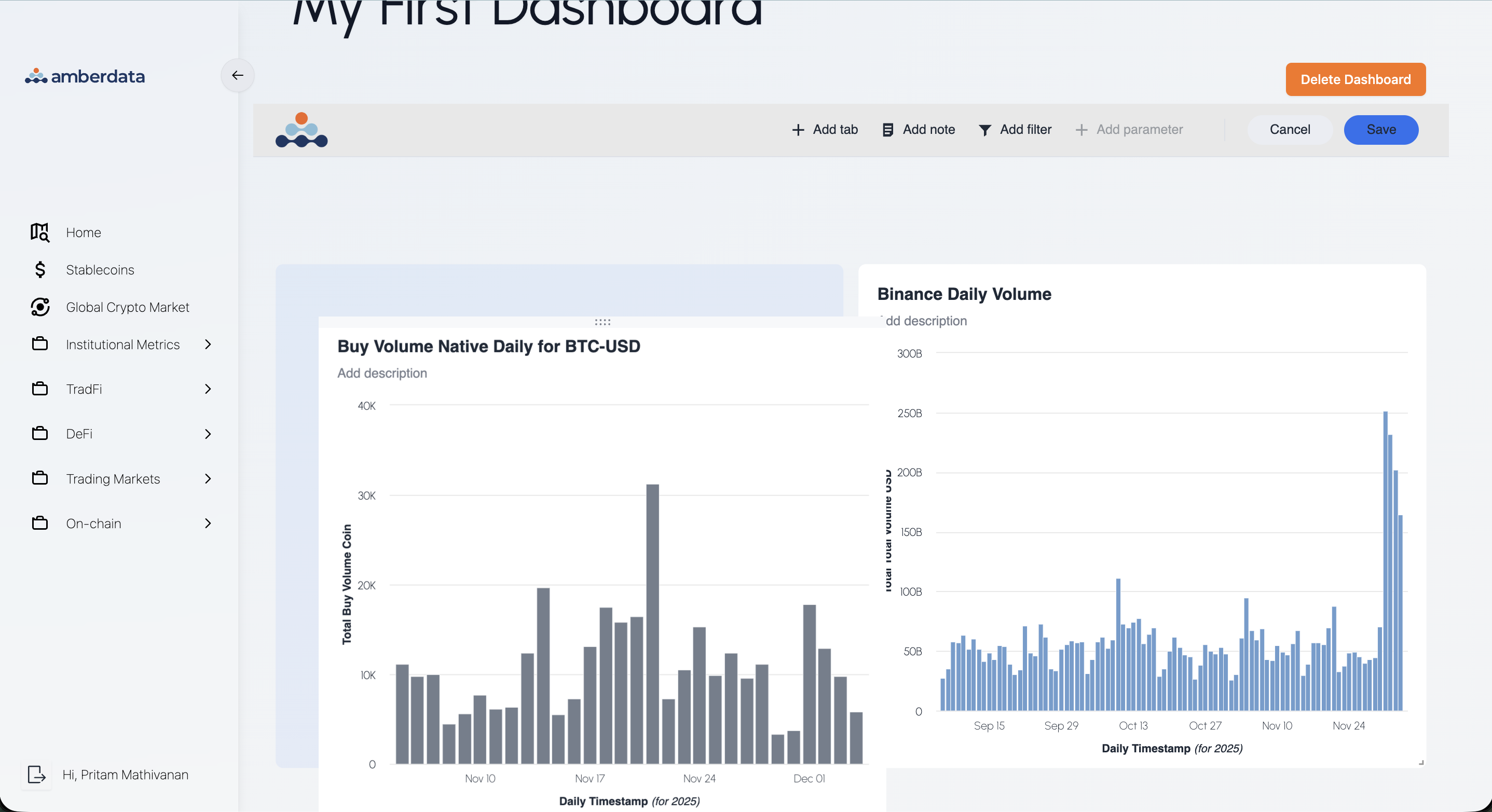Expand the Trading Markets chevron

208,478
